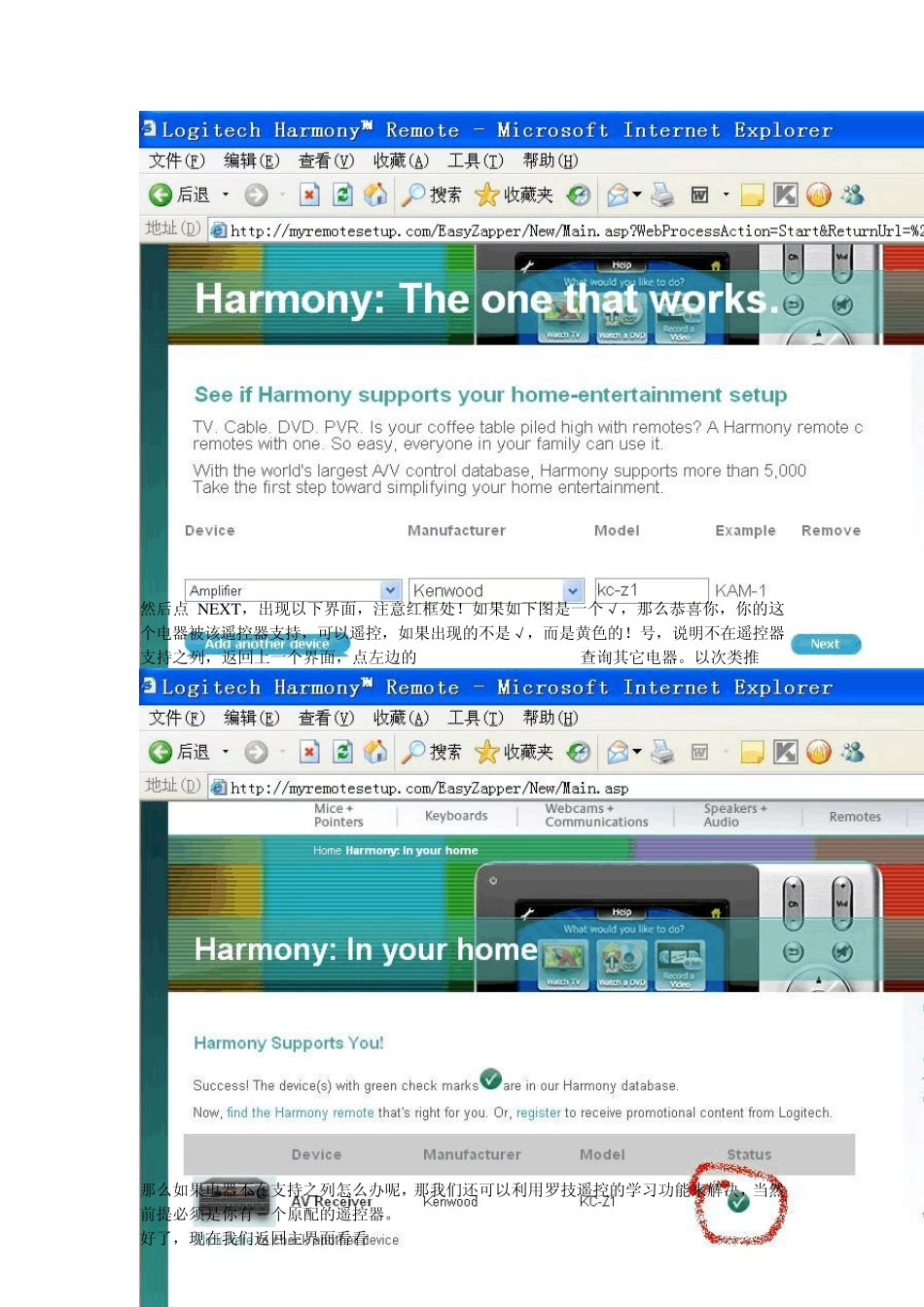Open Webcams + Communications navigation tab
Image resolution: width=924 pixels, height=1307 pixels.
pyautogui.click(x=596, y=815)
